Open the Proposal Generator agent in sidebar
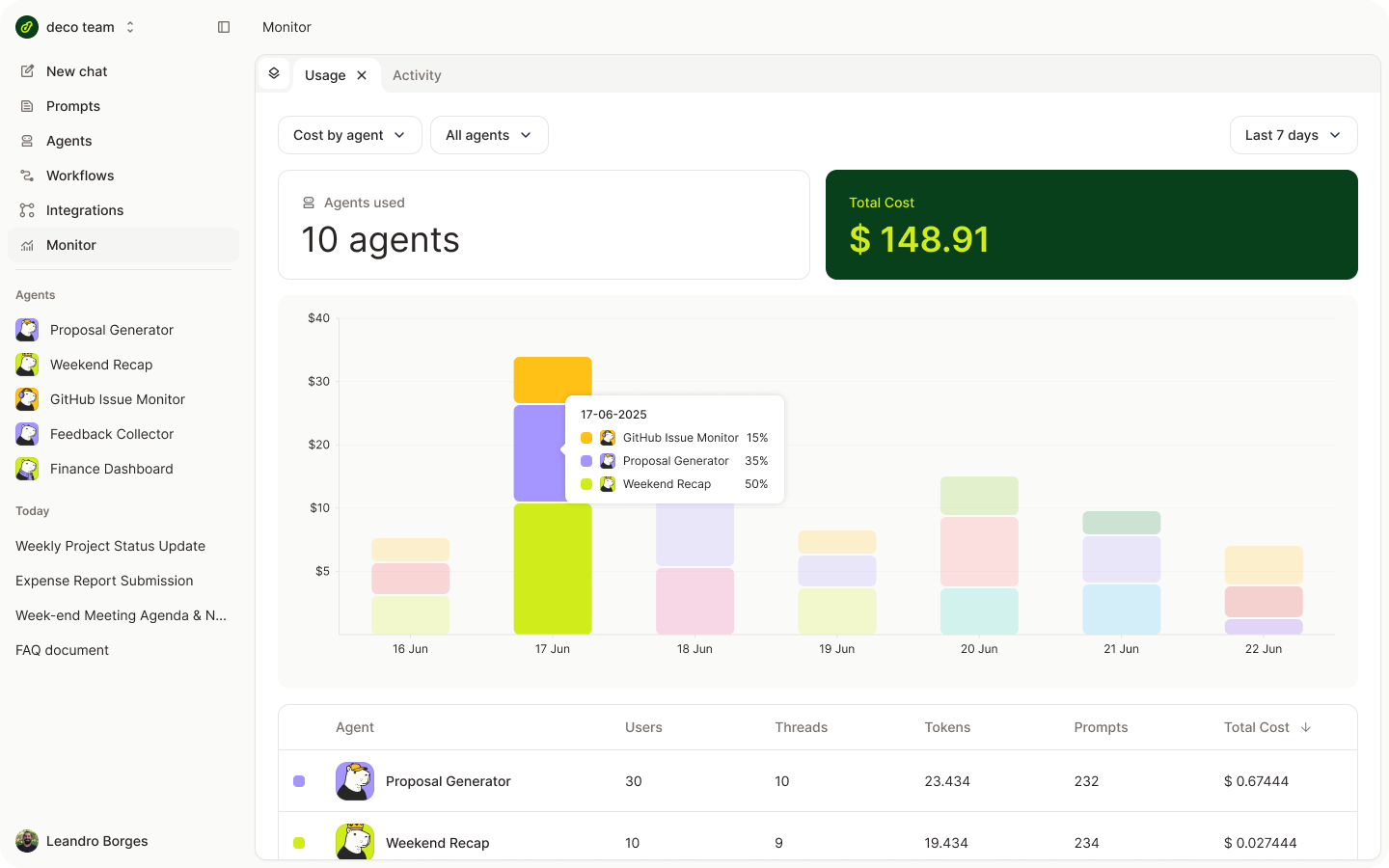The width and height of the screenshot is (1389, 868). [x=123, y=330]
